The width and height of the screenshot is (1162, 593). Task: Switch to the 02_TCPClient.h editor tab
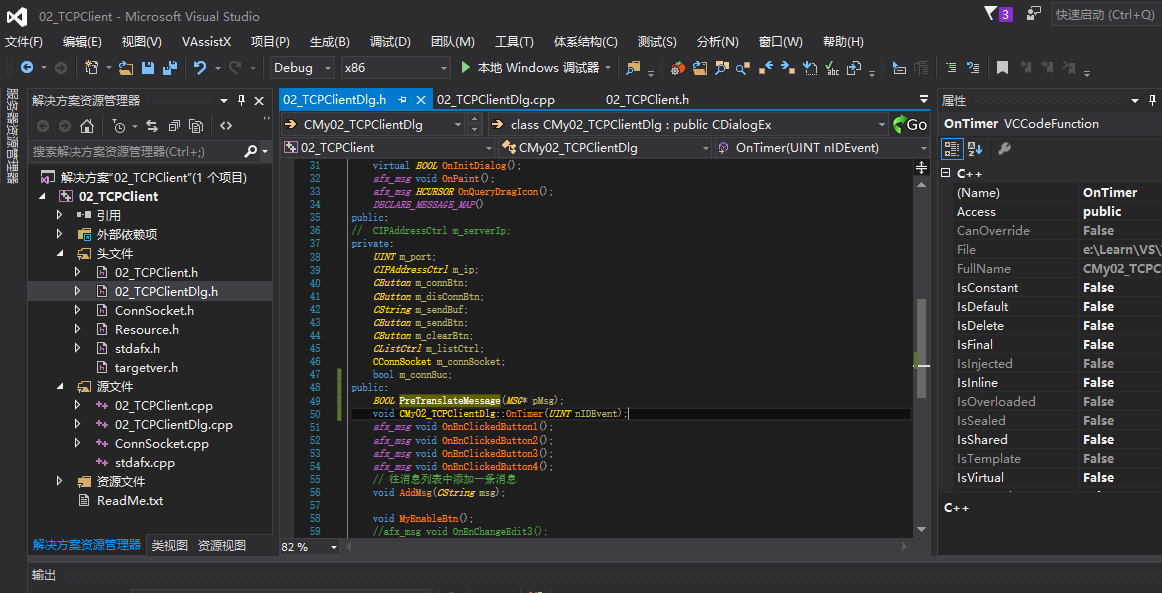click(648, 100)
